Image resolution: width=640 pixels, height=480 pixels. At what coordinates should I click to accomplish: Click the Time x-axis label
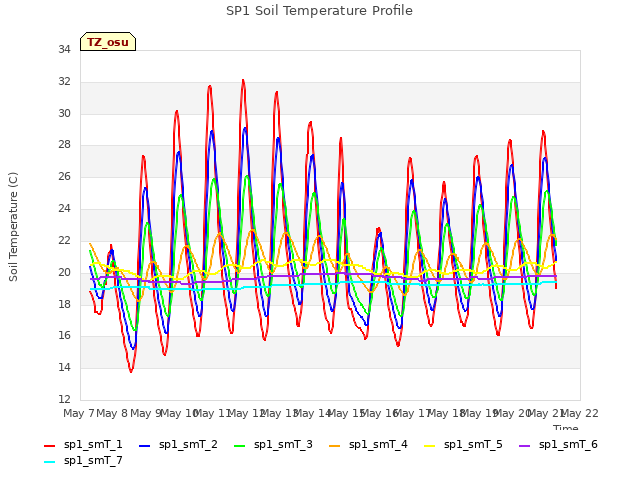[x=566, y=427]
